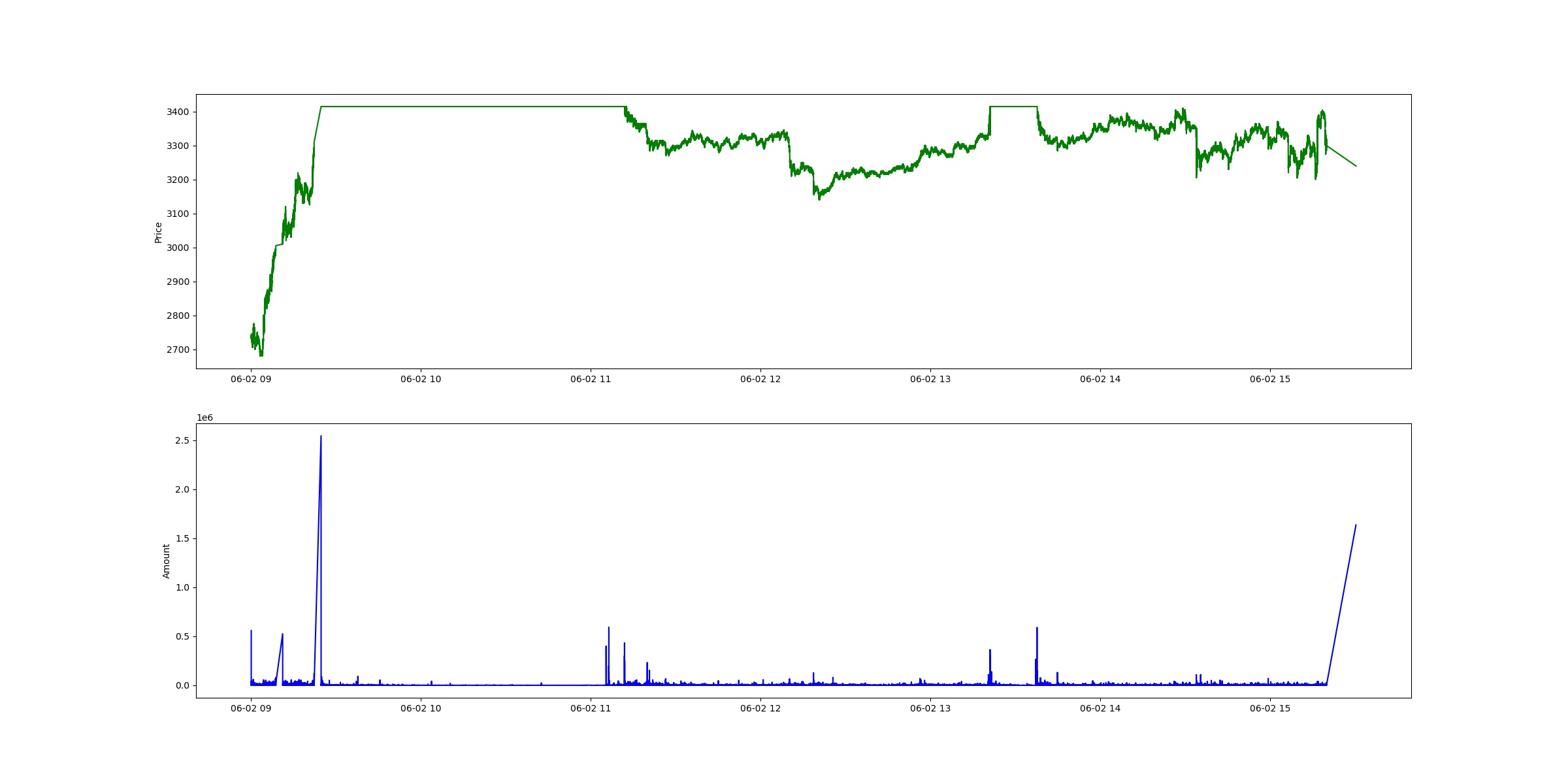1568x784 pixels.
Task: Click 06-02 14 label under amount chart
Action: [x=1100, y=708]
